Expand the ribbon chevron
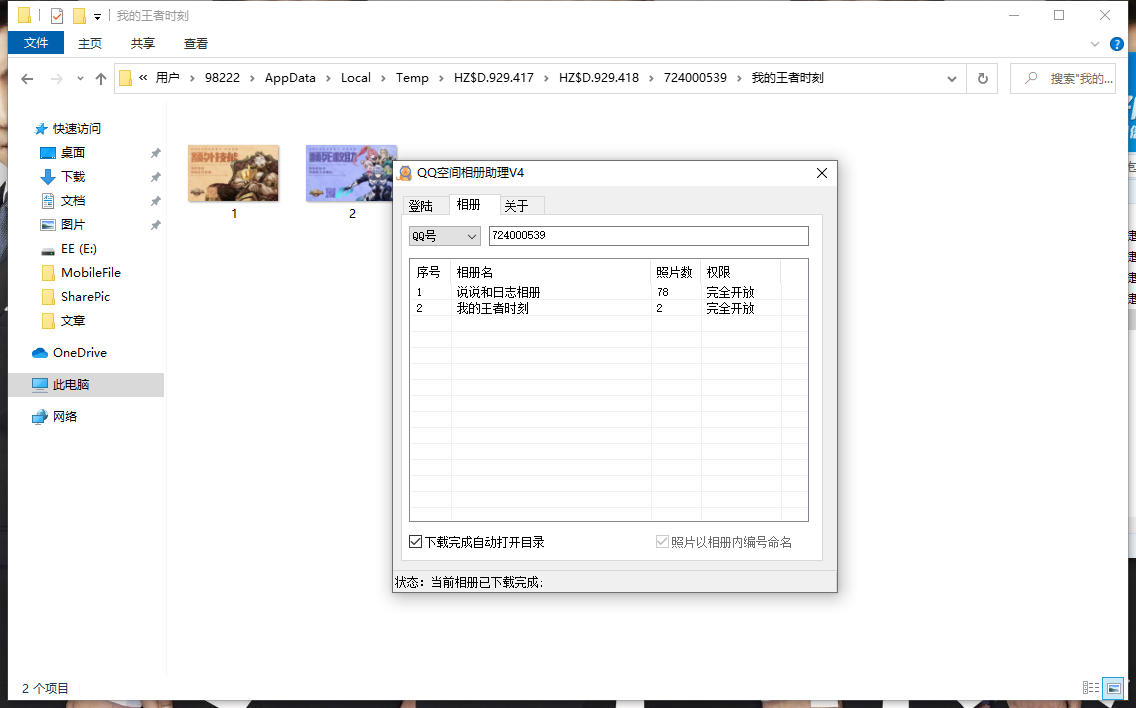1136x708 pixels. coord(1095,44)
